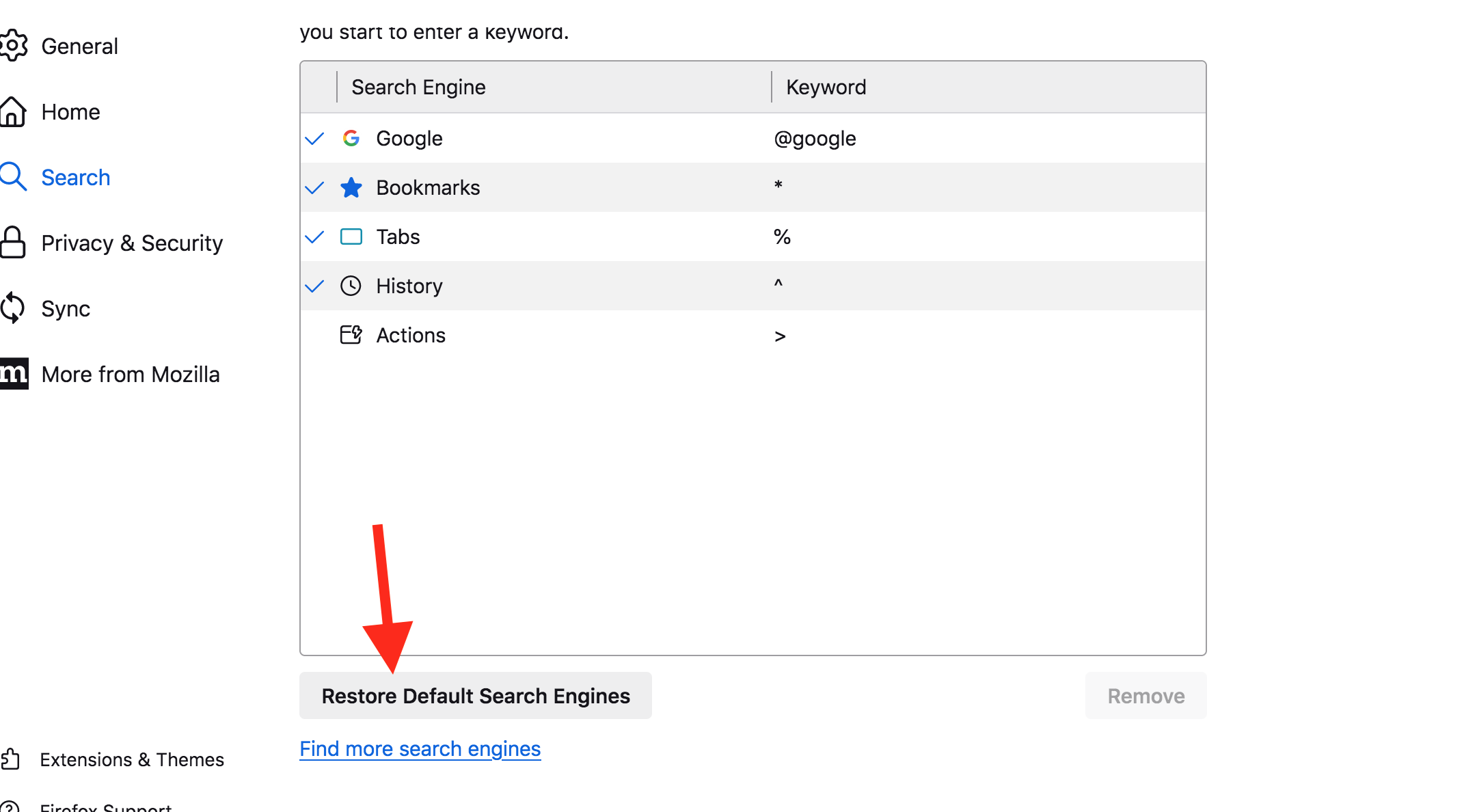Enable the Actions row checkbox
1464x812 pixels.
314,336
